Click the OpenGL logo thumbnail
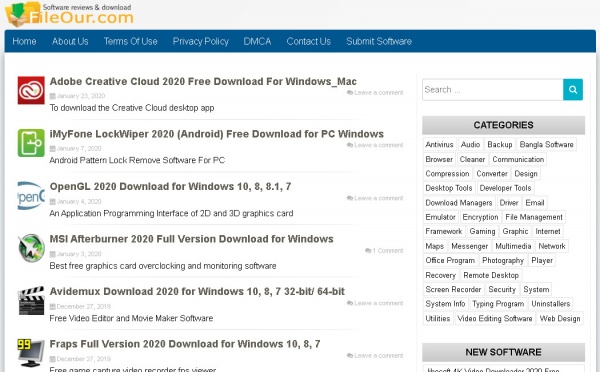The image size is (600, 372). (31, 196)
